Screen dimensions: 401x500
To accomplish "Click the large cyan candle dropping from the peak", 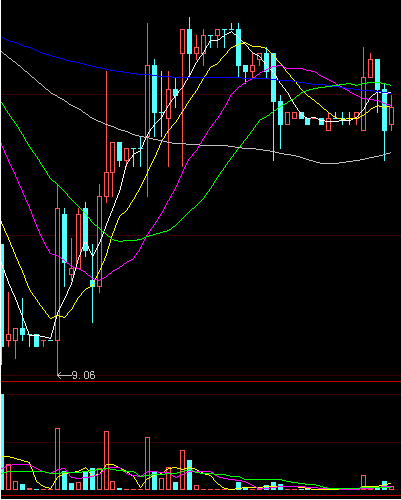I will pyautogui.click(x=238, y=47).
